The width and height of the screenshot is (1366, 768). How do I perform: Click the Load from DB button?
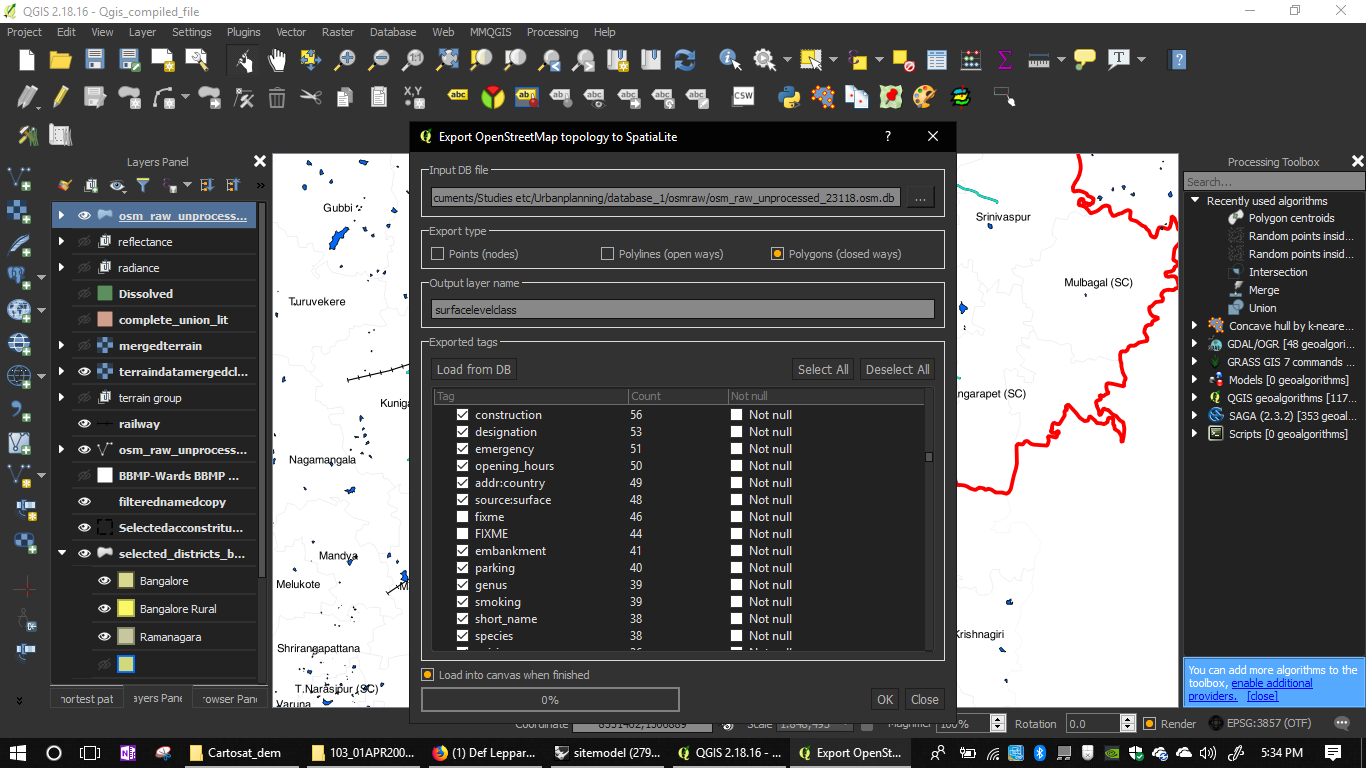[474, 369]
